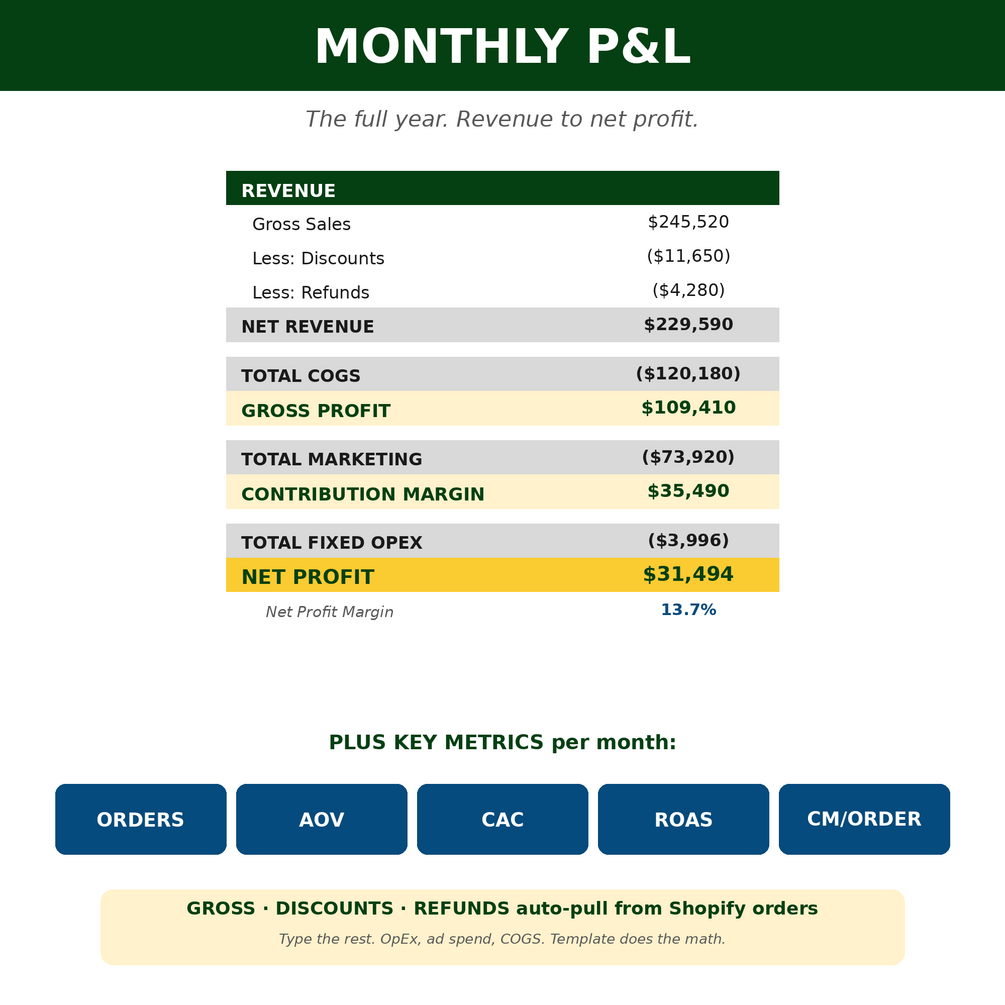The width and height of the screenshot is (1005, 1005).
Task: Choose the ROAS metric button
Action: pyautogui.click(x=683, y=819)
